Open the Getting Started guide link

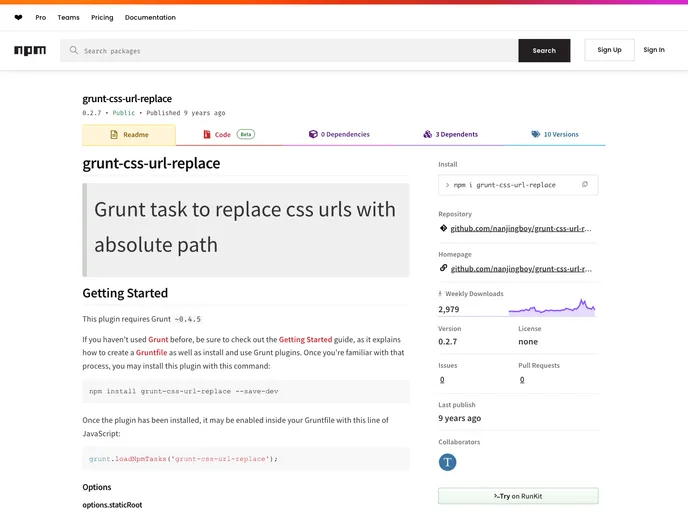pyautogui.click(x=305, y=340)
